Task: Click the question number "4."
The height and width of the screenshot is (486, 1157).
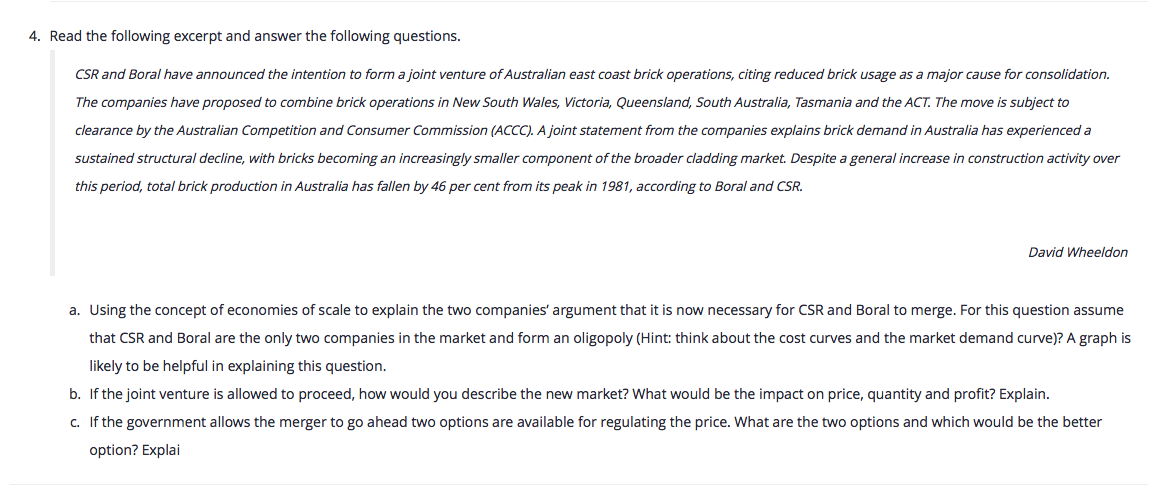Action: click(35, 37)
